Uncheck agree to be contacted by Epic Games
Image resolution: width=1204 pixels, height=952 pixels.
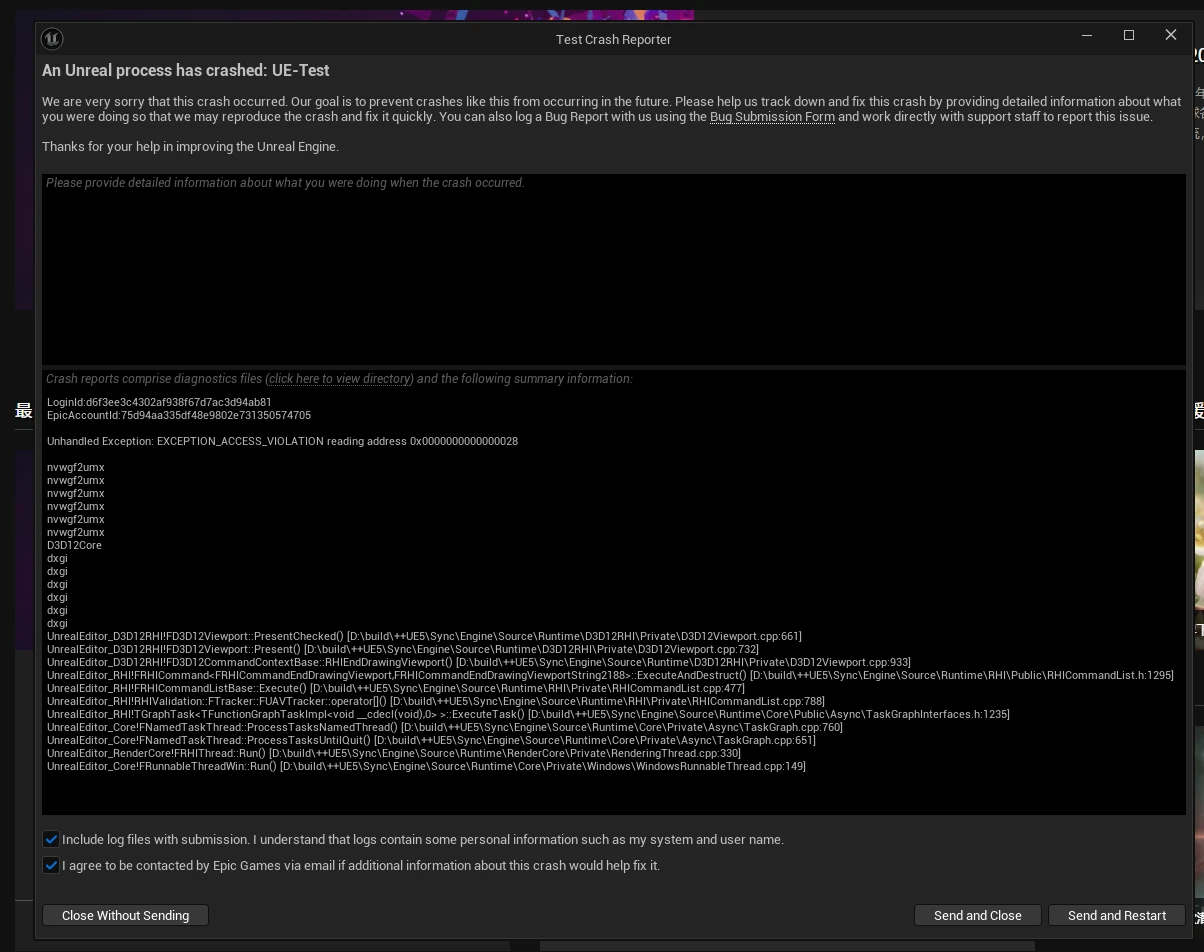(x=51, y=865)
